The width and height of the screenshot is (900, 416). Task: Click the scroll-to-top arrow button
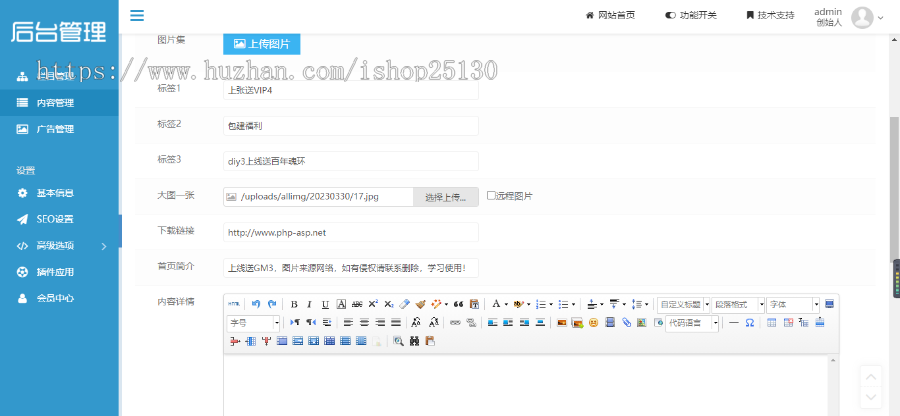[x=871, y=376]
